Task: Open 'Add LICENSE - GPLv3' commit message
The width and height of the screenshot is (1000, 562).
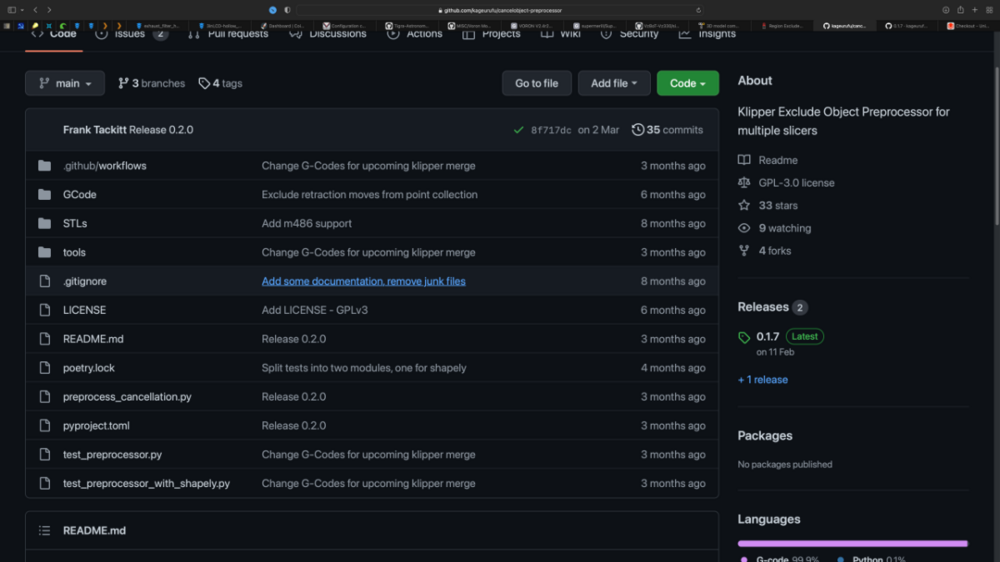Action: (314, 309)
